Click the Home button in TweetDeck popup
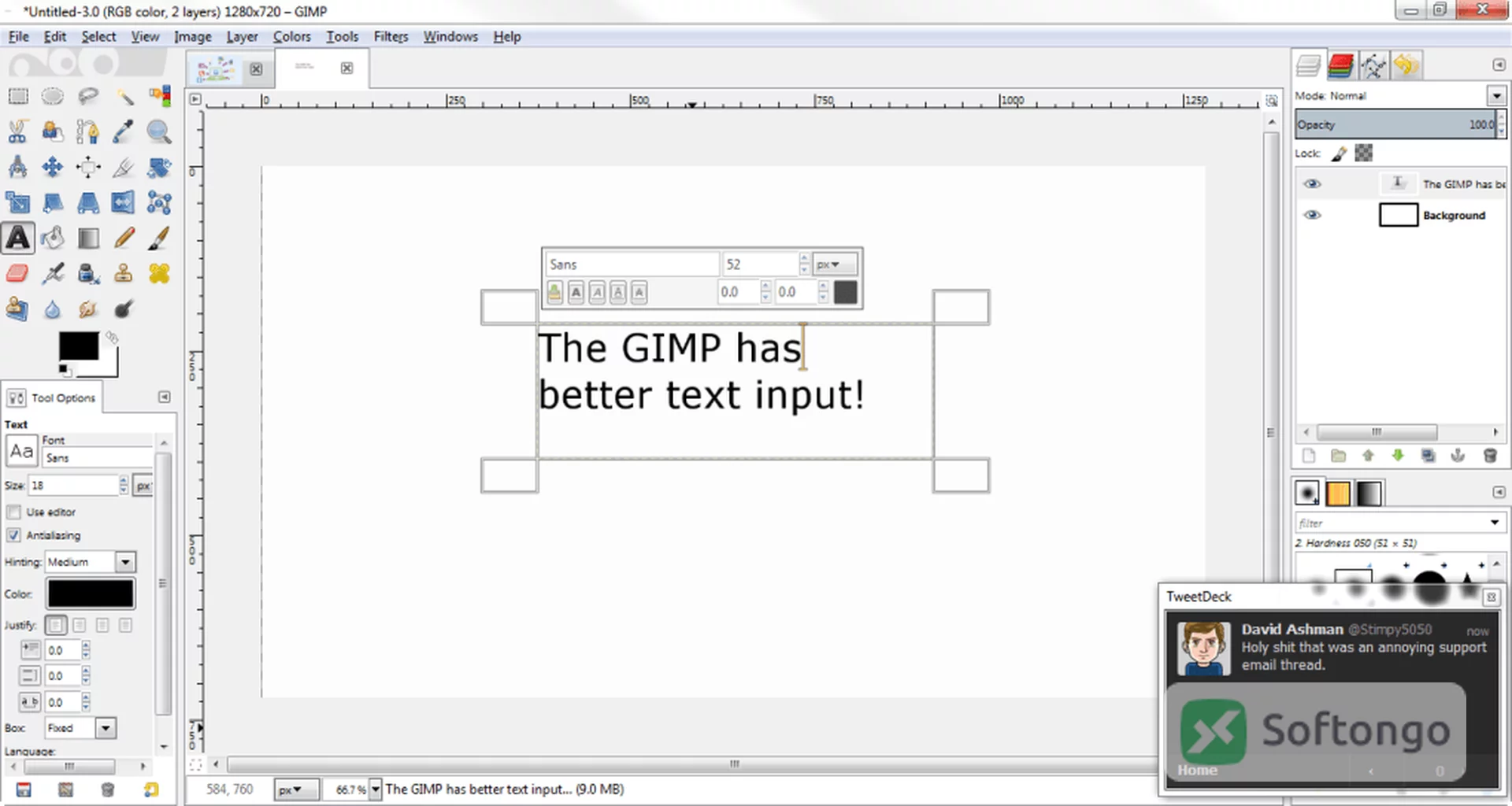The height and width of the screenshot is (806, 1512). pos(1197,771)
